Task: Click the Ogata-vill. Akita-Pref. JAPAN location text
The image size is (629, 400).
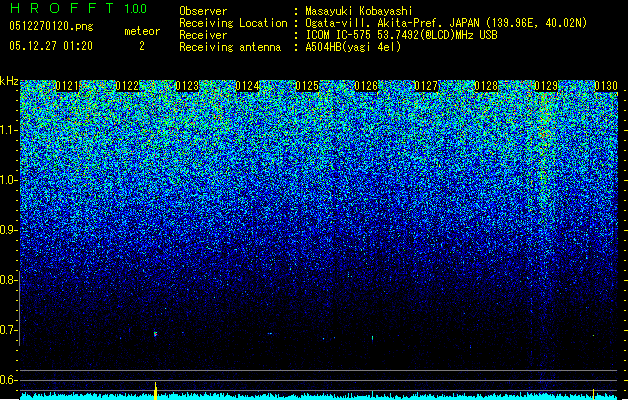Action: click(446, 23)
